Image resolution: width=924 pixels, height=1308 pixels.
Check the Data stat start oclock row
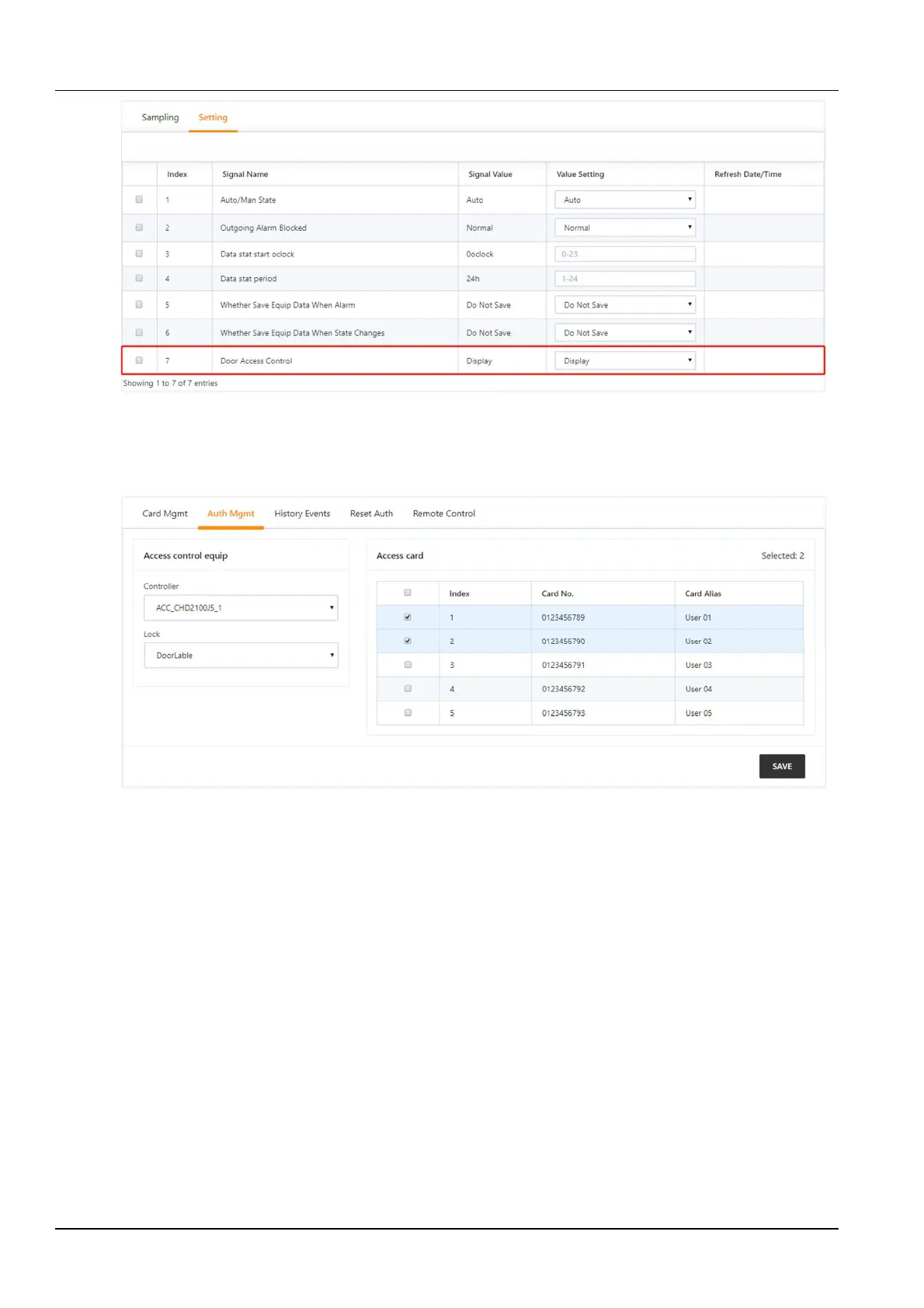point(139,254)
